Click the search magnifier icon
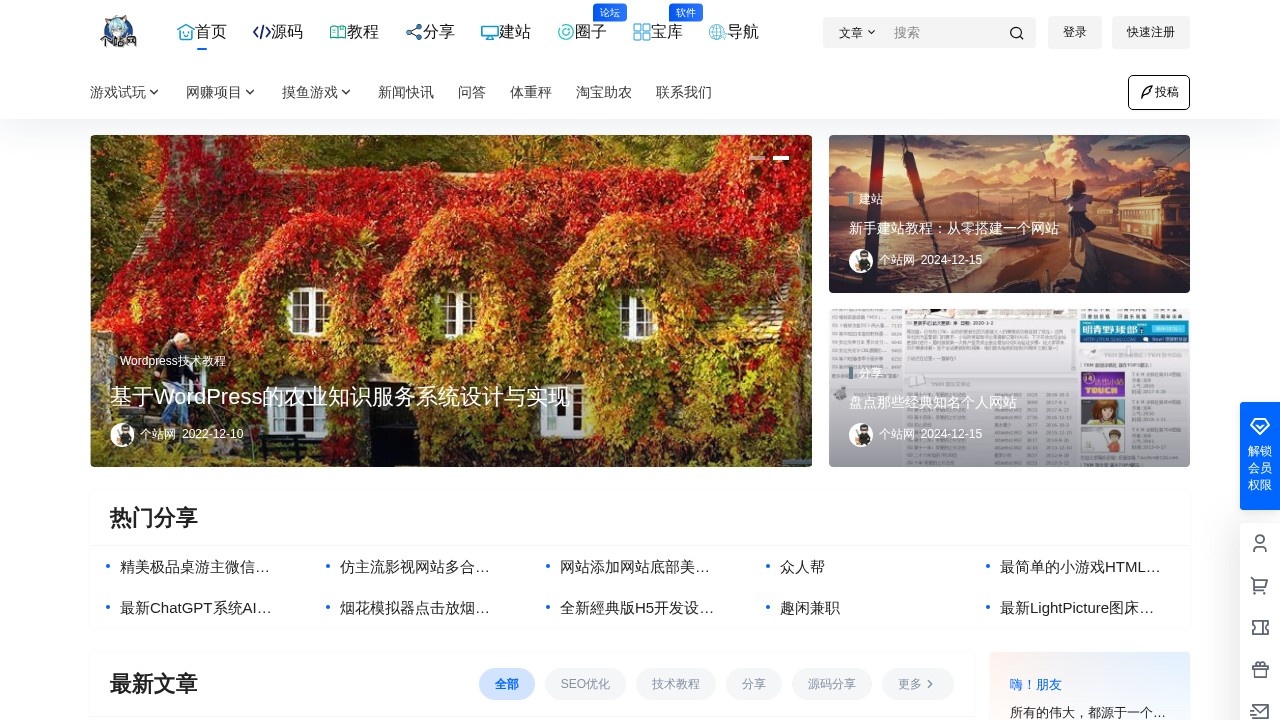The height and width of the screenshot is (720, 1280). pyautogui.click(x=1016, y=32)
